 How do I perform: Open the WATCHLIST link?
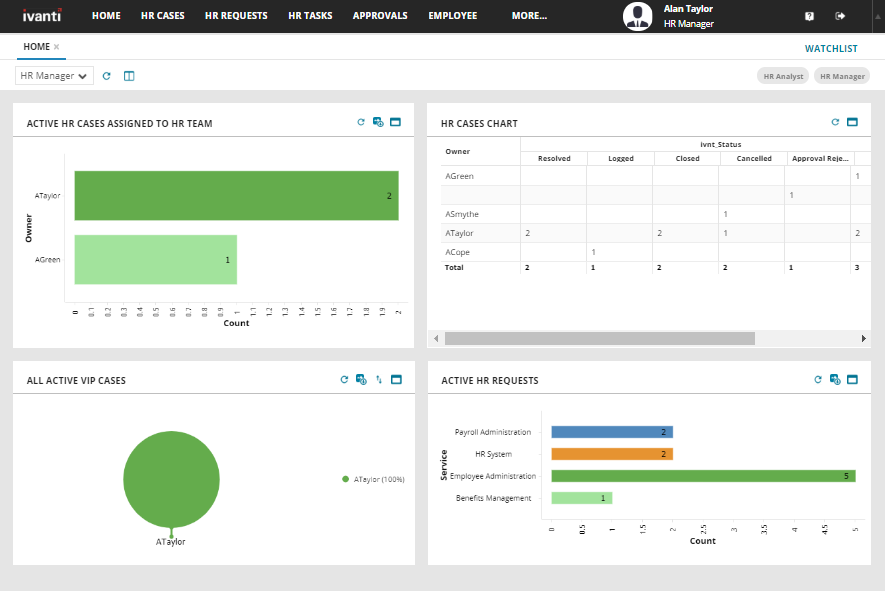(x=831, y=48)
